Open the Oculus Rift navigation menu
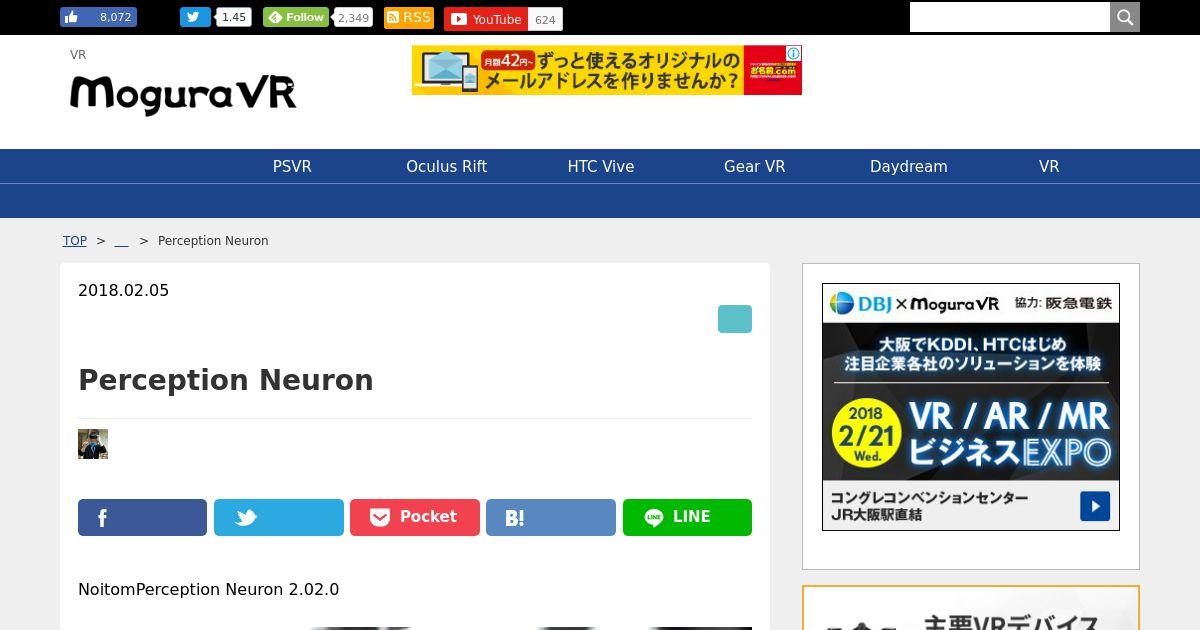This screenshot has width=1200, height=630. point(446,166)
